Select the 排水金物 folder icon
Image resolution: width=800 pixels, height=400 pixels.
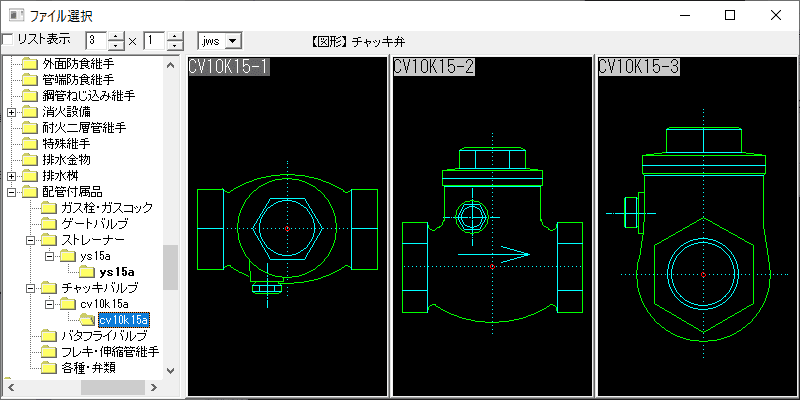31,160
